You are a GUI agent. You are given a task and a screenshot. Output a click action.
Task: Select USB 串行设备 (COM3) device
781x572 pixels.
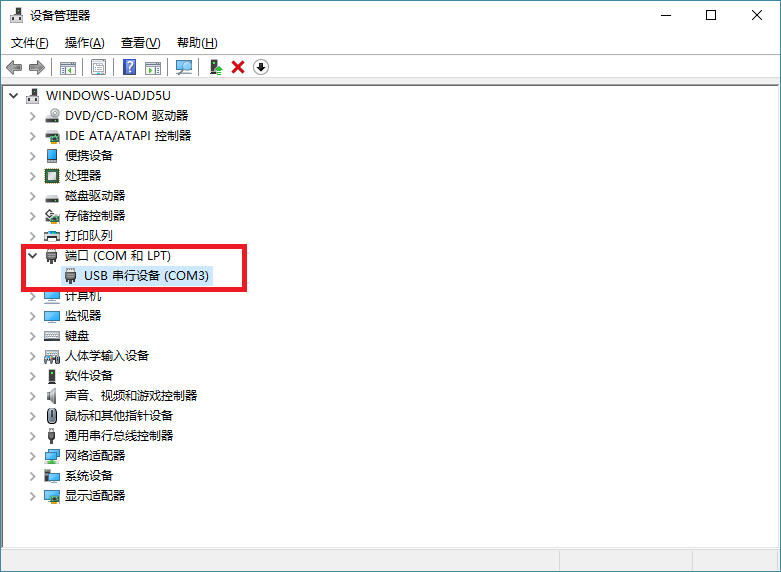pos(146,276)
